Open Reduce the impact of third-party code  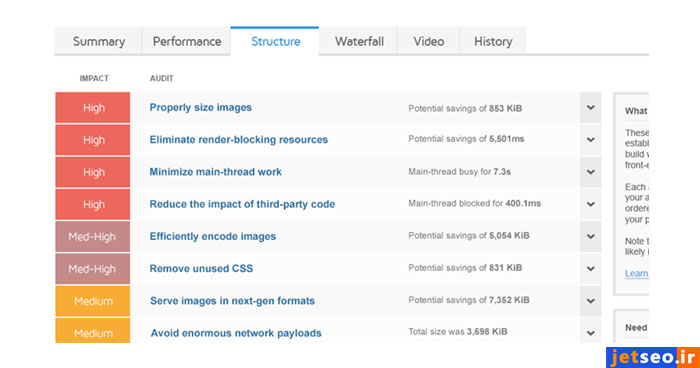(242, 204)
